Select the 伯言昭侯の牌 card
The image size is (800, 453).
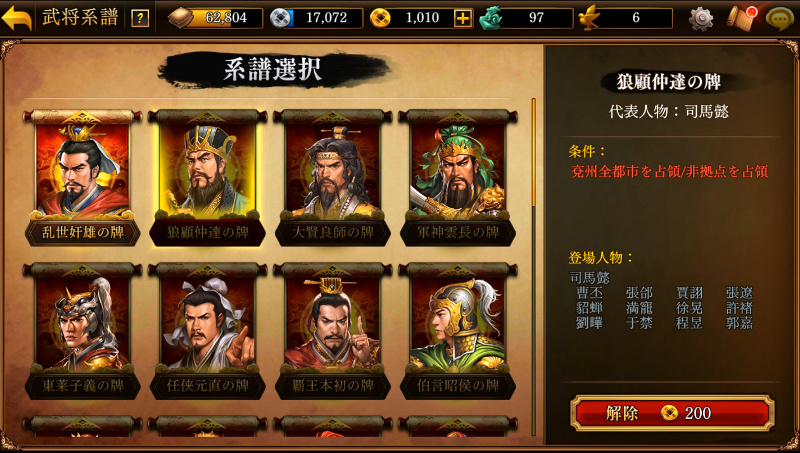tap(458, 331)
